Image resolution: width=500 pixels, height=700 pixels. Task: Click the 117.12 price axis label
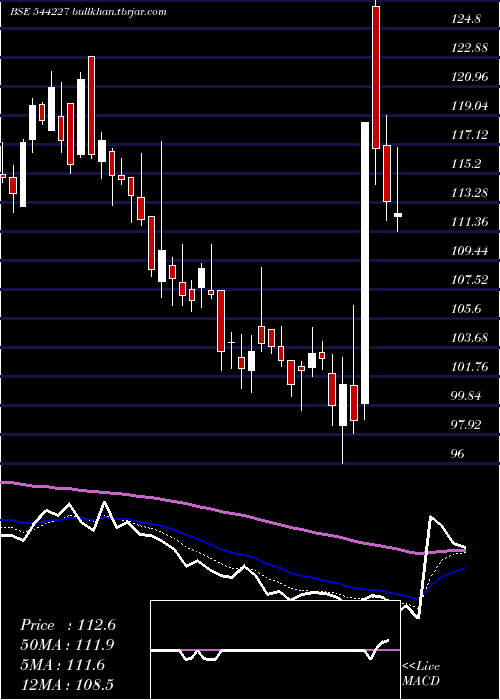tap(470, 135)
